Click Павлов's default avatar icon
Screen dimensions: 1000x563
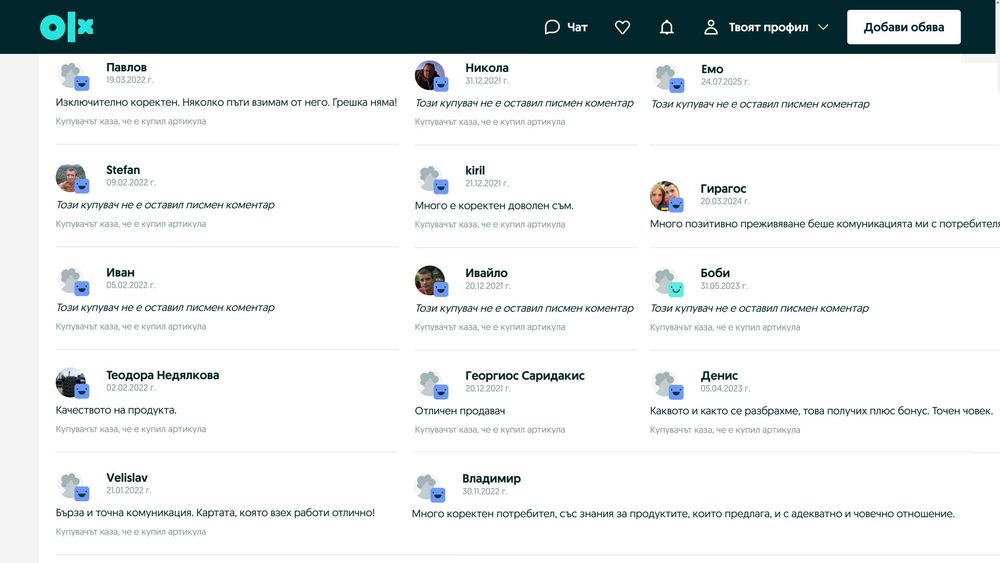point(71,75)
